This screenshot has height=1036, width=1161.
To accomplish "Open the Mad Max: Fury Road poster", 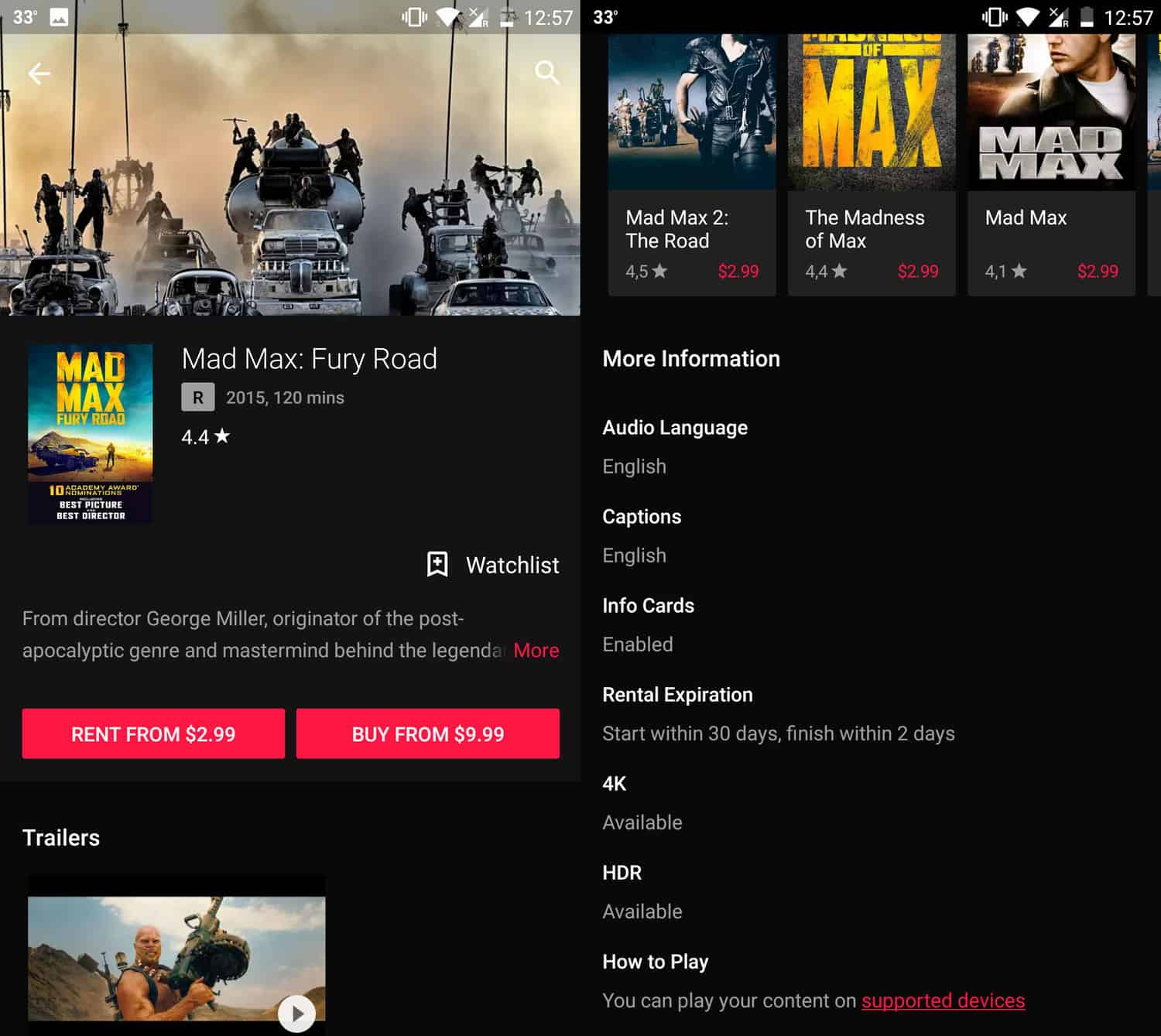I will point(90,434).
